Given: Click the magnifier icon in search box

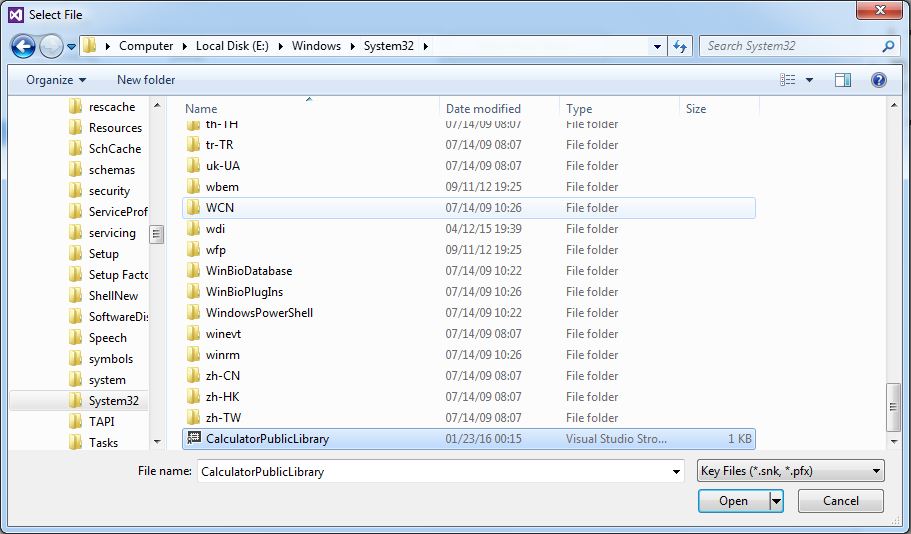Looking at the screenshot, I should (888, 46).
